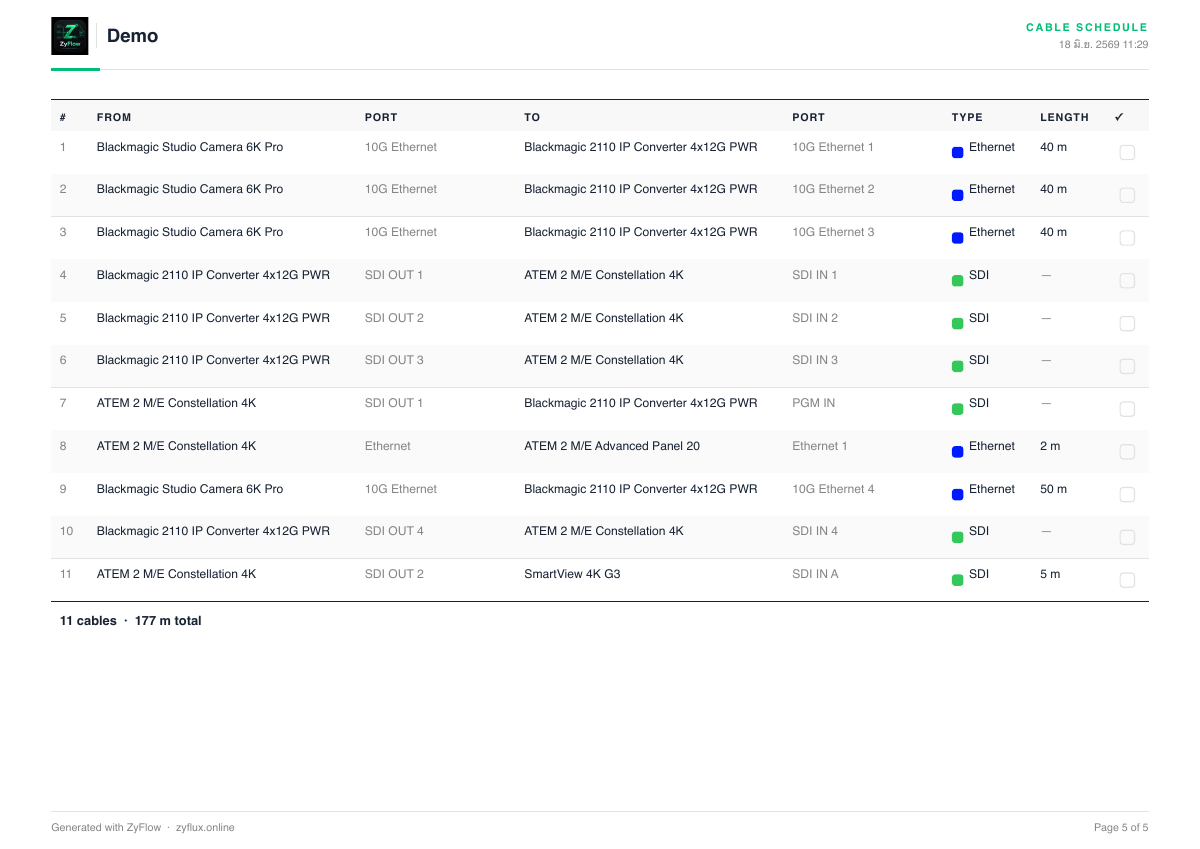The height and width of the screenshot is (849, 1200).
Task: Check off cable 4 SDI OUT 1
Action: pyautogui.click(x=1127, y=281)
